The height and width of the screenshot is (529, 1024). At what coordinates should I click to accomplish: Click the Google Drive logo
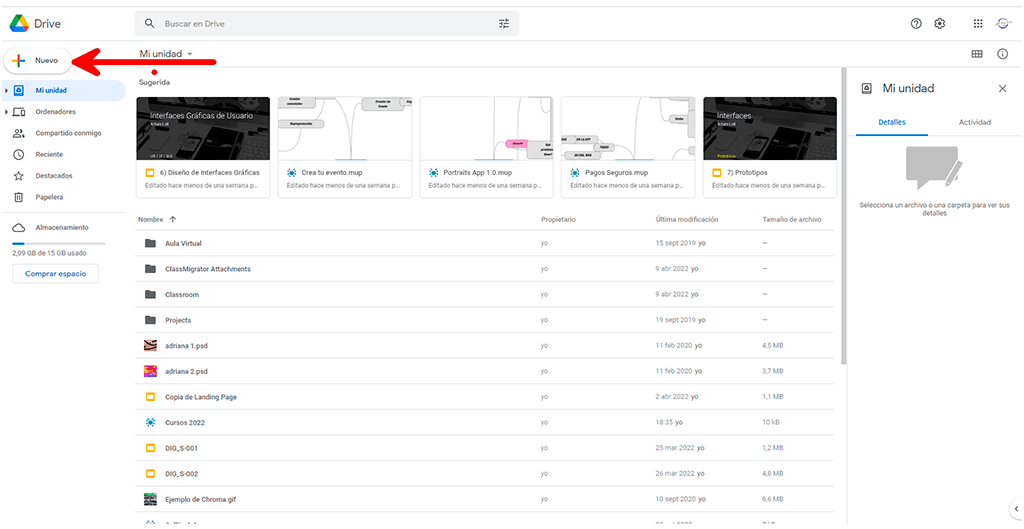[x=18, y=24]
